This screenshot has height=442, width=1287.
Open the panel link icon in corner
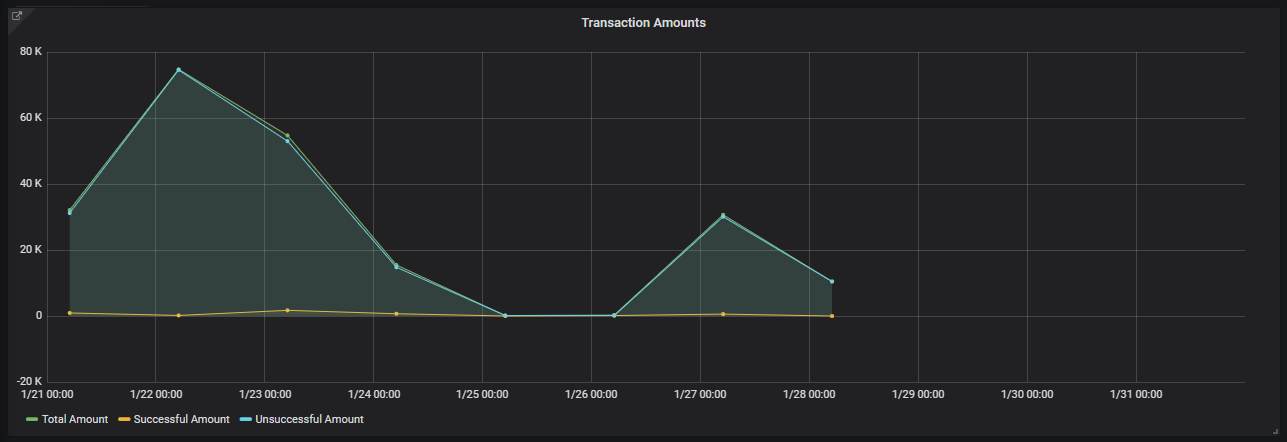pos(16,16)
